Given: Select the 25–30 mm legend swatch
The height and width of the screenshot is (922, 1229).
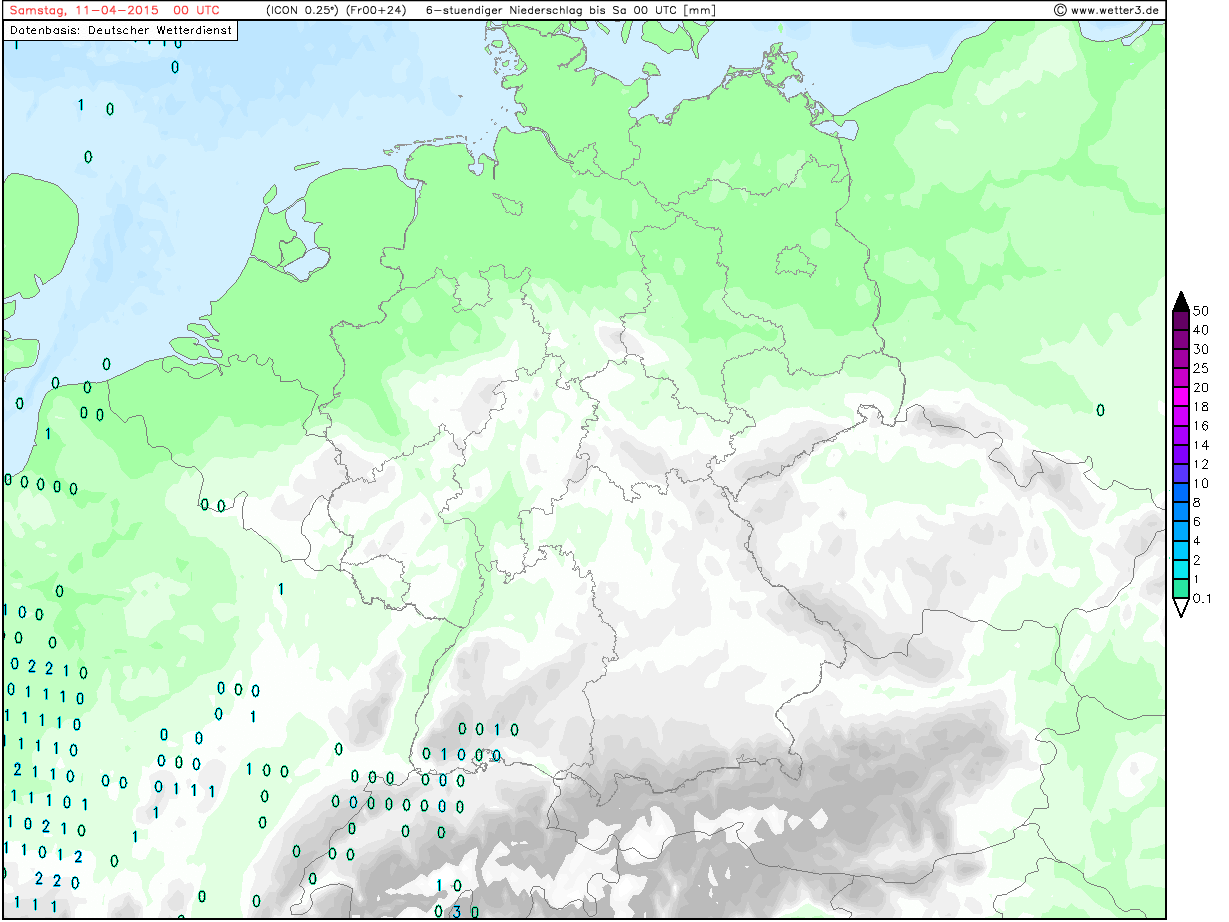Looking at the screenshot, I should coord(1180,359).
